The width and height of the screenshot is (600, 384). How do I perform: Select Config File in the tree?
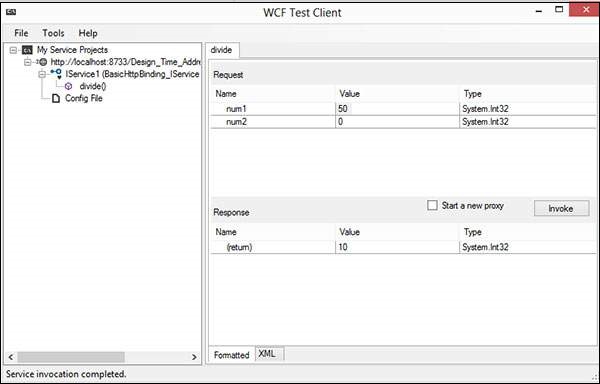(84, 99)
